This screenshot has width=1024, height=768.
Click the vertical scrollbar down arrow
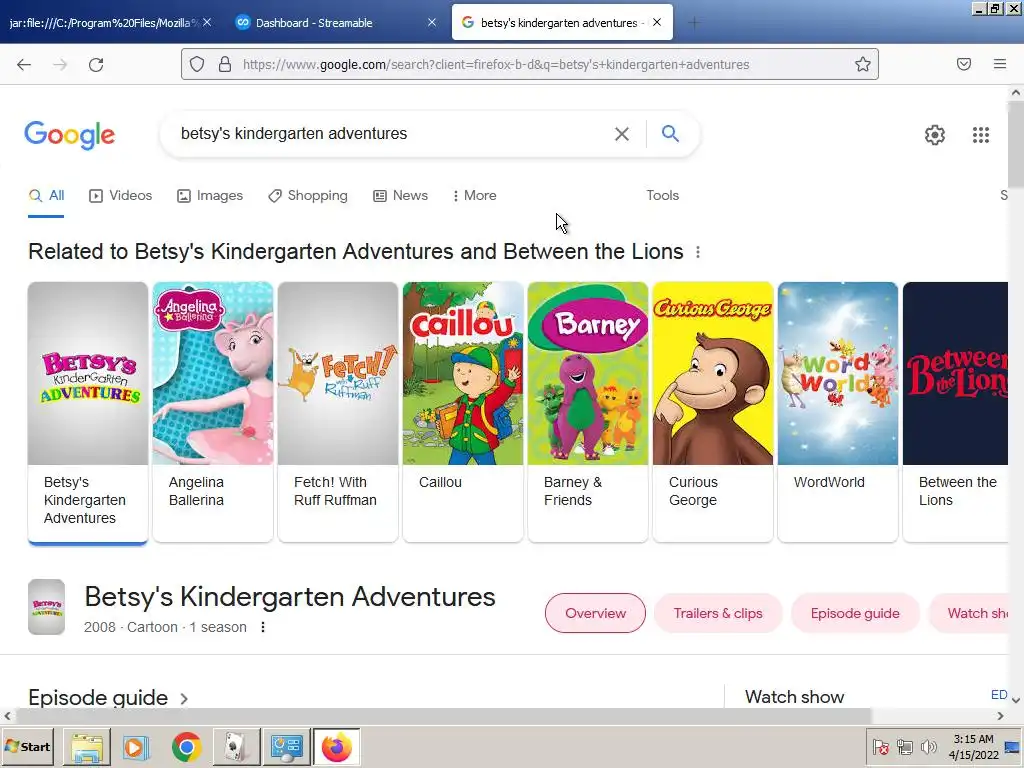1016,699
